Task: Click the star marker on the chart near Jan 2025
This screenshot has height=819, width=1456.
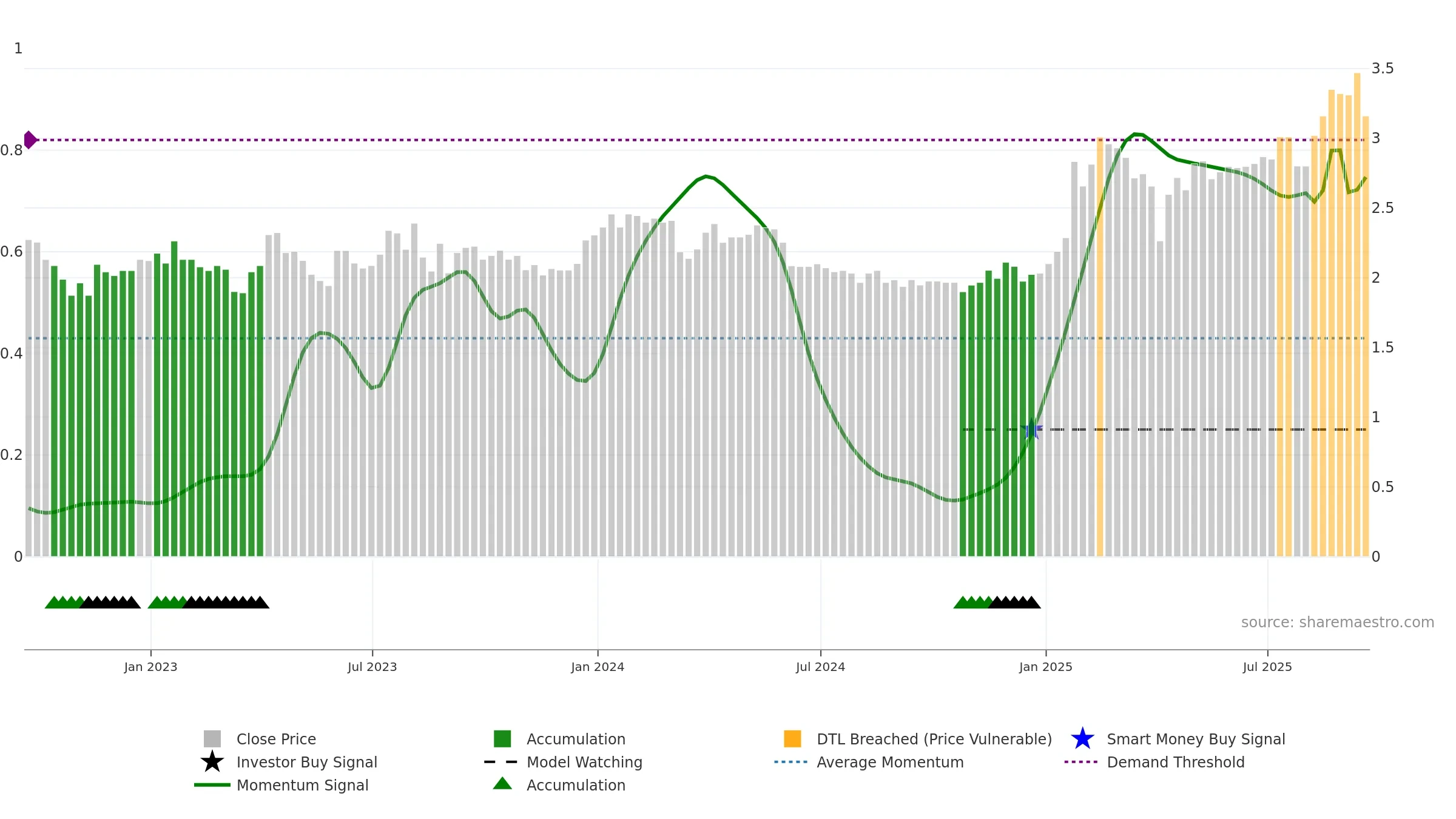Action: coord(1031,430)
